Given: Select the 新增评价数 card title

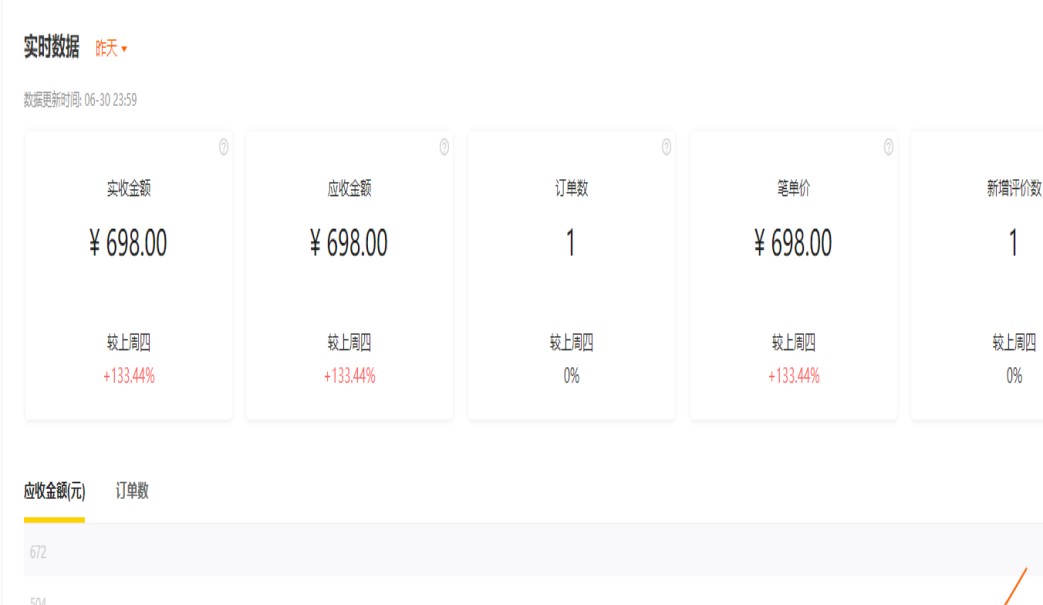Looking at the screenshot, I should coord(1013,188).
